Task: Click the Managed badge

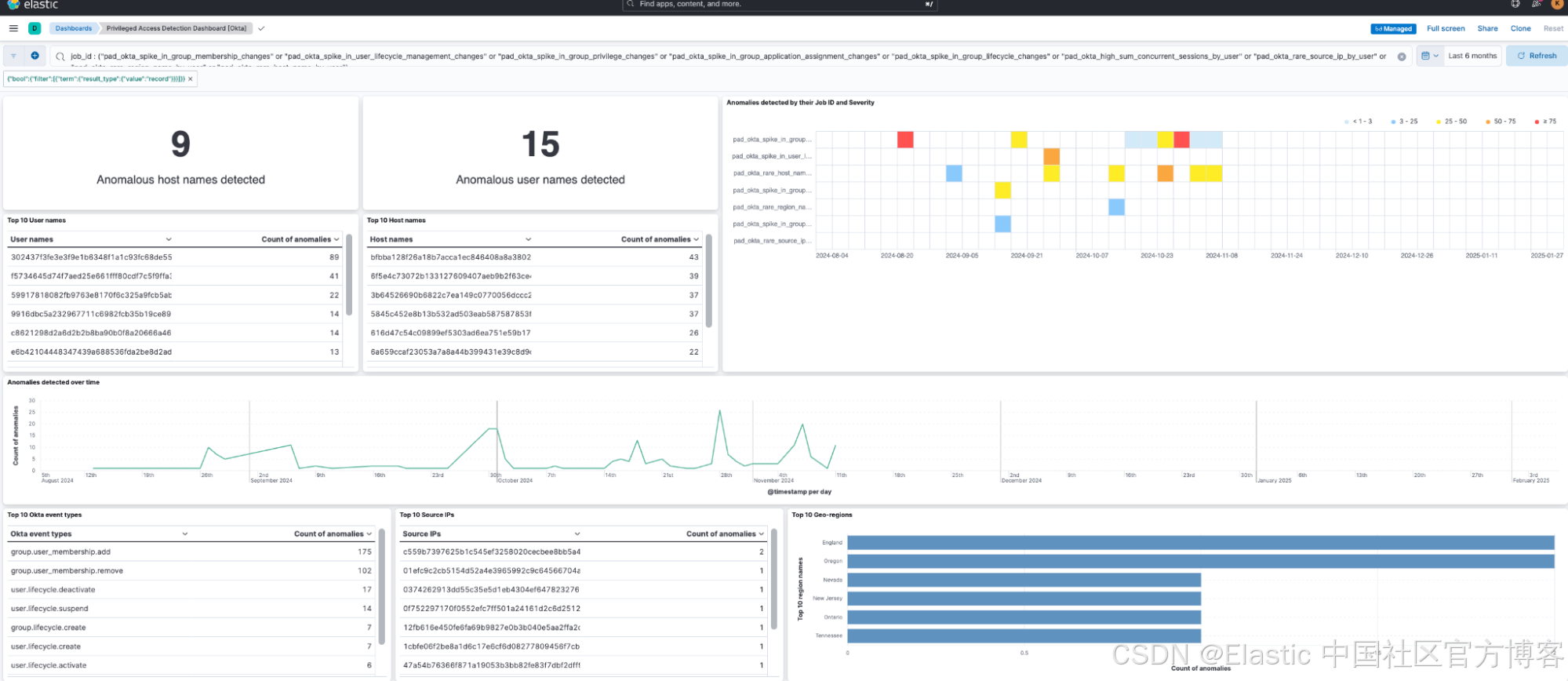Action: click(1393, 29)
